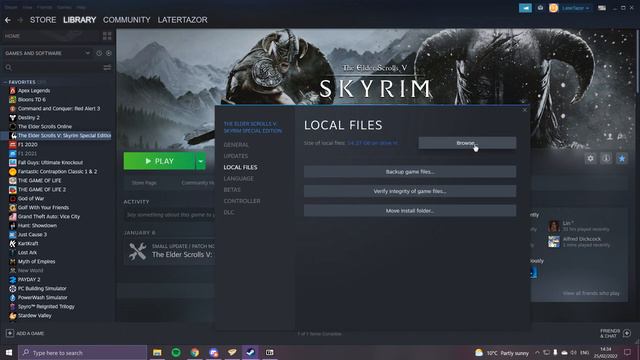This screenshot has width=640, height=360.
Task: Select Apex Legends in the library list
Action: [x=34, y=91]
